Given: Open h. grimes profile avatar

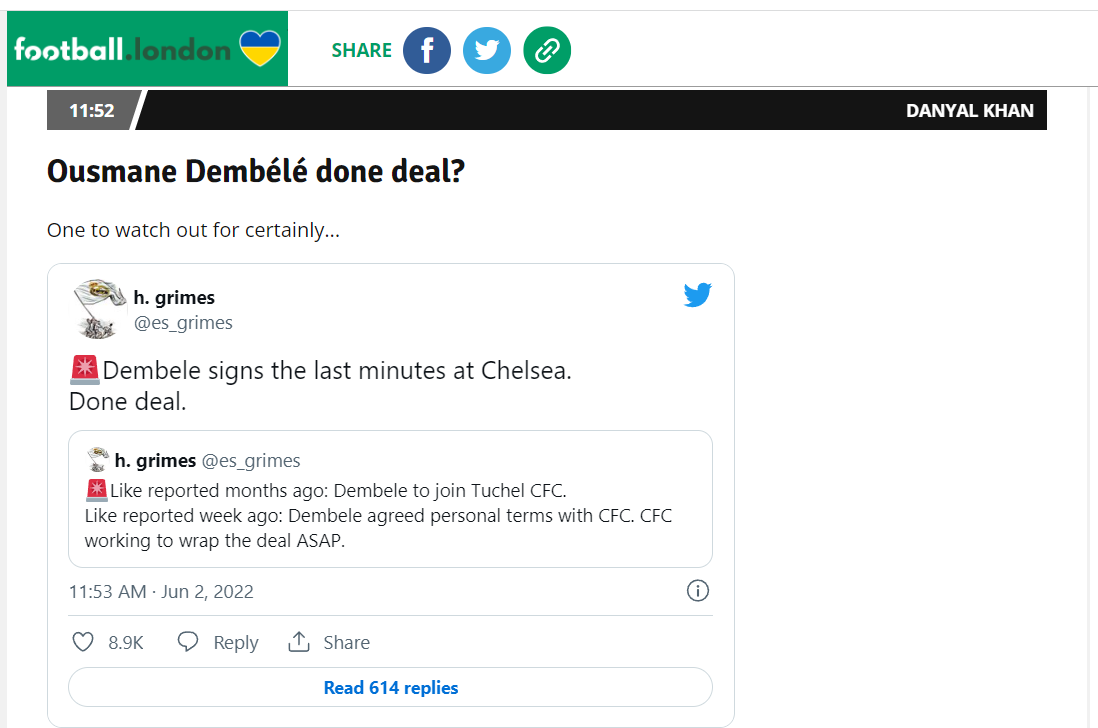Looking at the screenshot, I should (98, 308).
